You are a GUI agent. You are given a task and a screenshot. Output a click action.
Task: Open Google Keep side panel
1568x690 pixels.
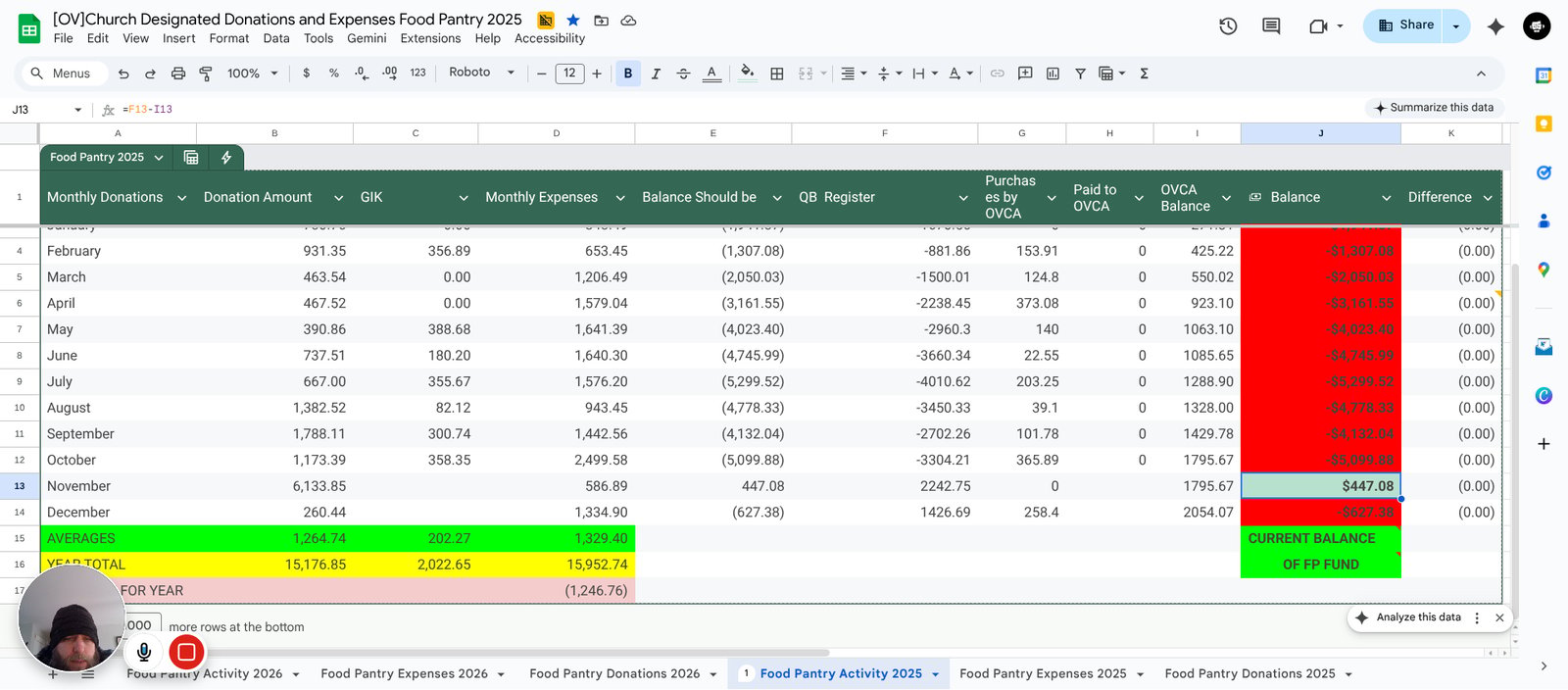click(x=1543, y=123)
